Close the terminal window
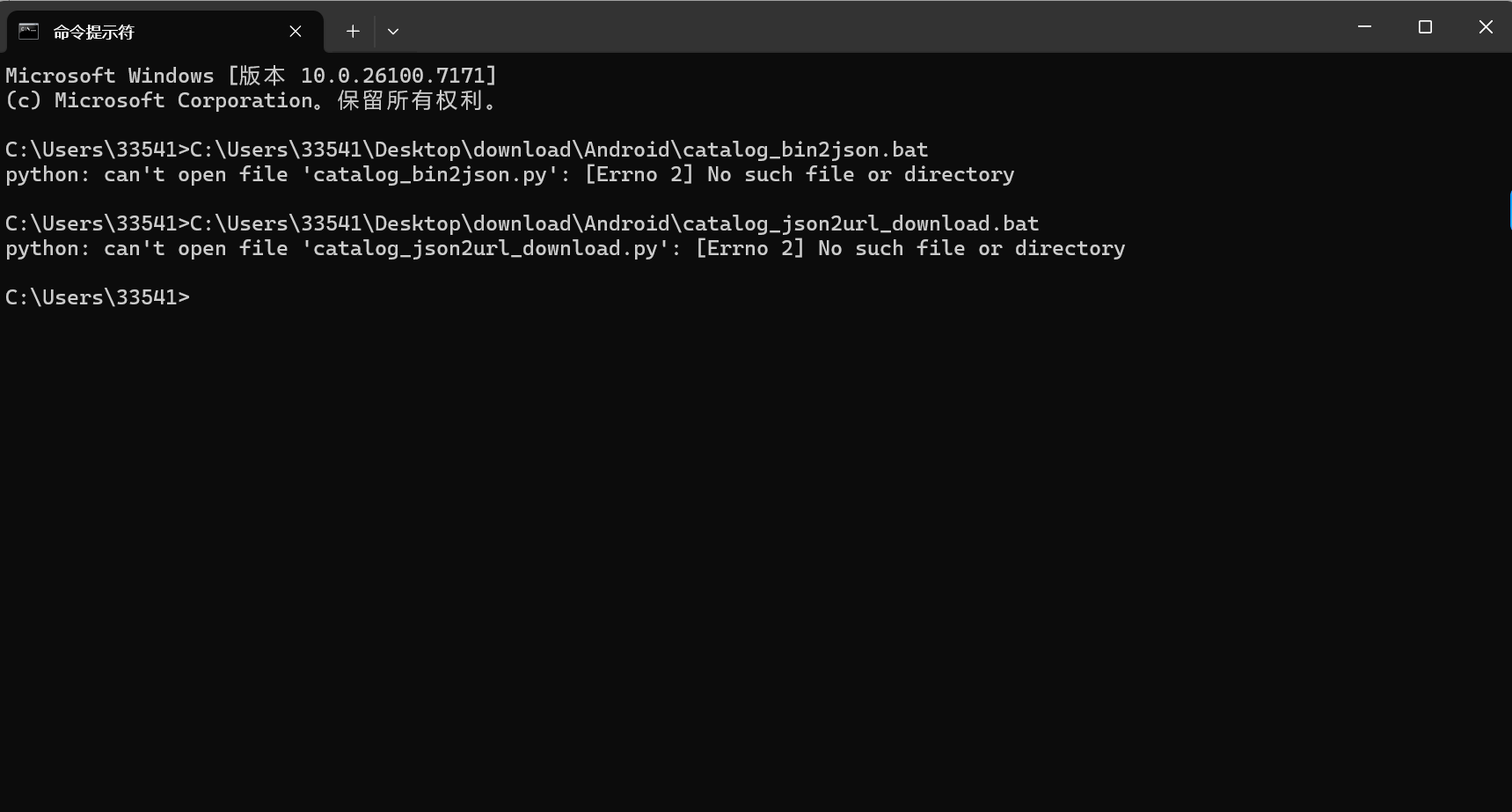This screenshot has height=812, width=1512. [x=1486, y=27]
